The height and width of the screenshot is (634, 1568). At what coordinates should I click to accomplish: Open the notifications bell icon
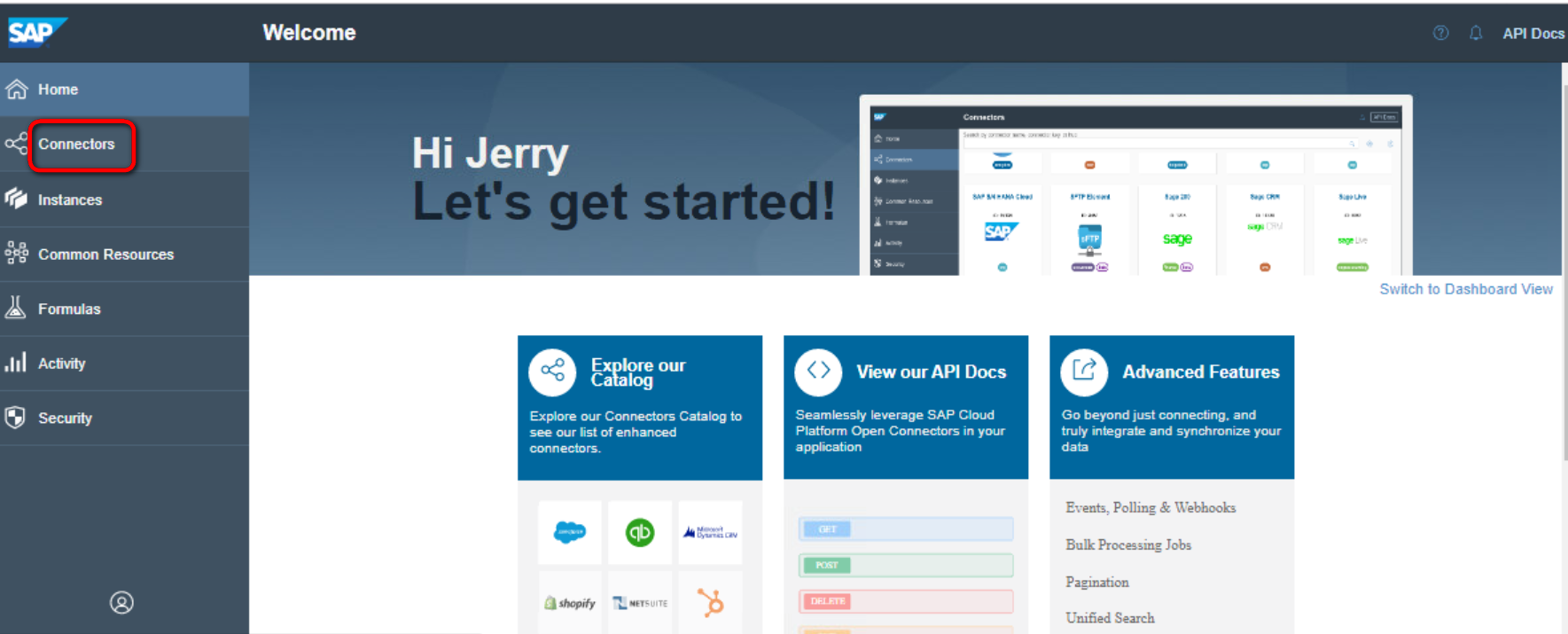click(1476, 33)
